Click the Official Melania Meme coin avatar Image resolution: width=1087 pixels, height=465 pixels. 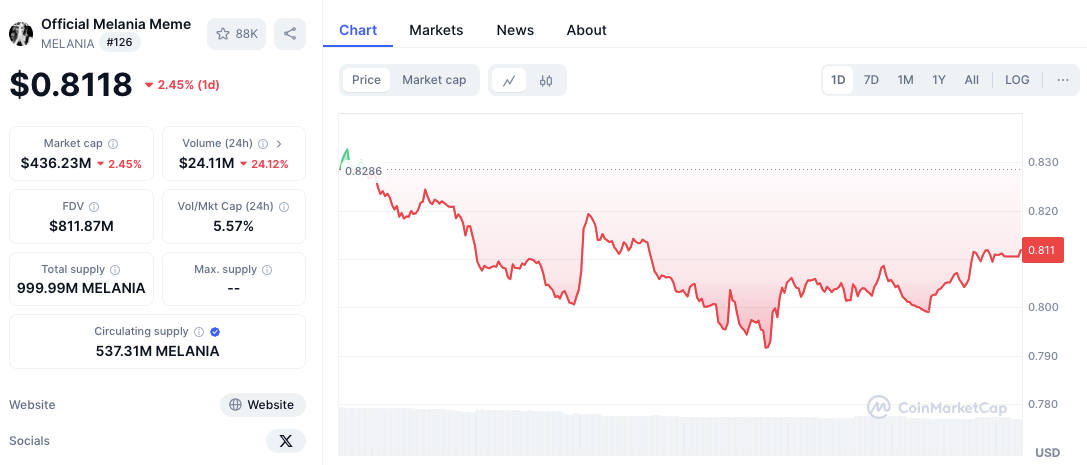pos(21,34)
